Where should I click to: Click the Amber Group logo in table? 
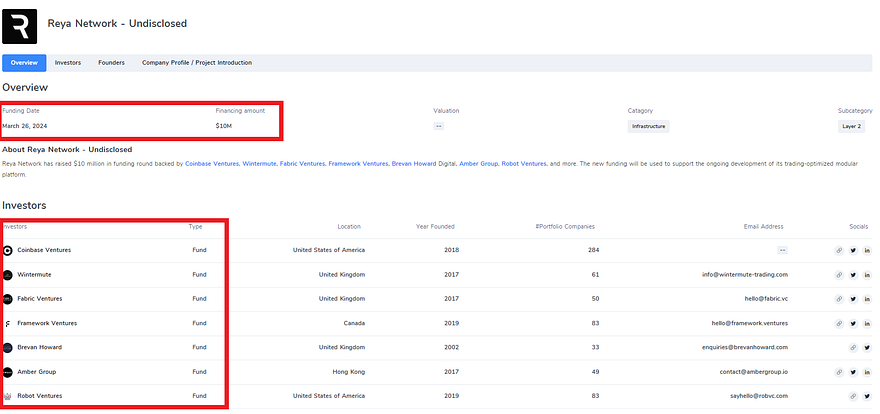coord(8,372)
